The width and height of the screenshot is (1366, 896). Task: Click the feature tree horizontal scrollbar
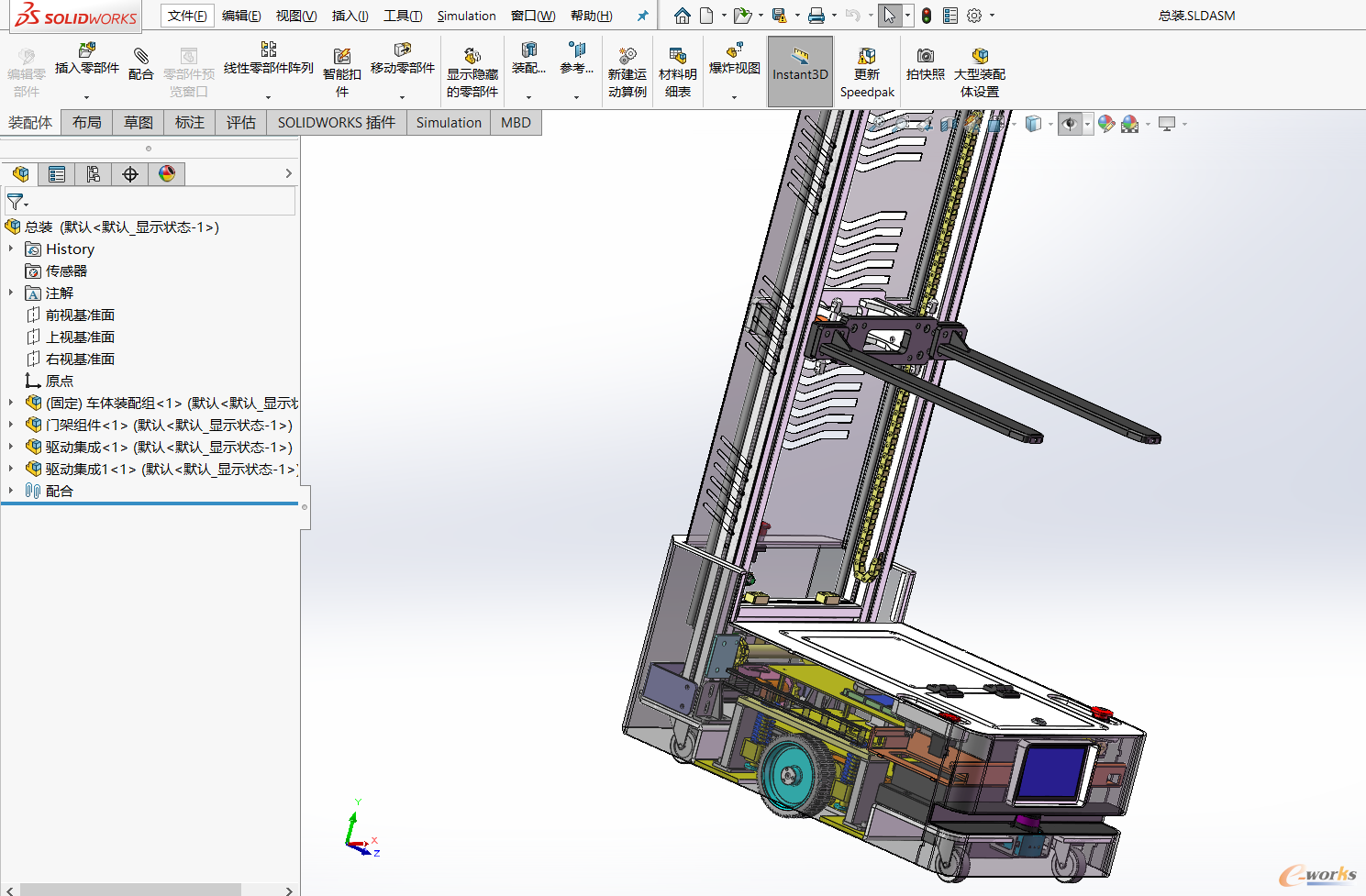click(130, 890)
